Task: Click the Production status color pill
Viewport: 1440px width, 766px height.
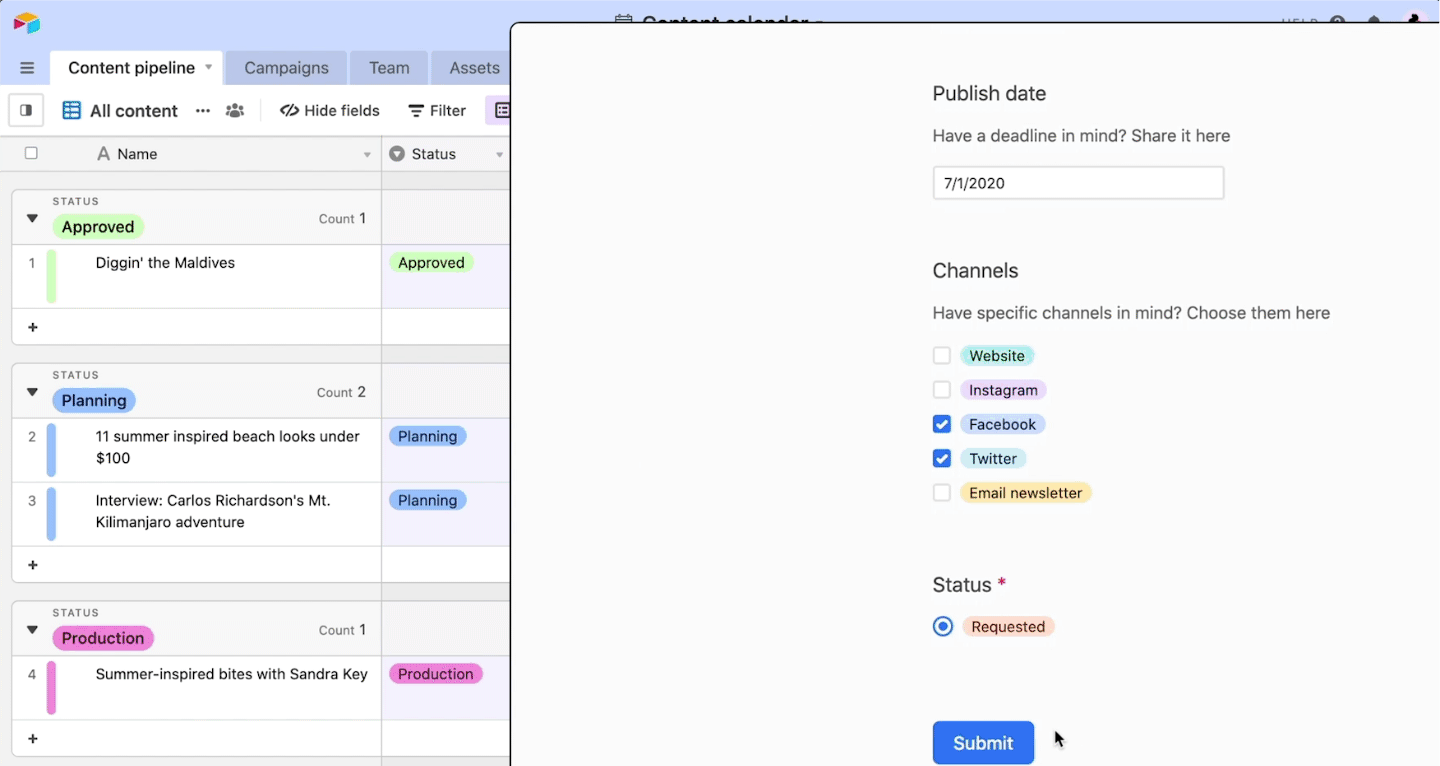Action: 102,637
